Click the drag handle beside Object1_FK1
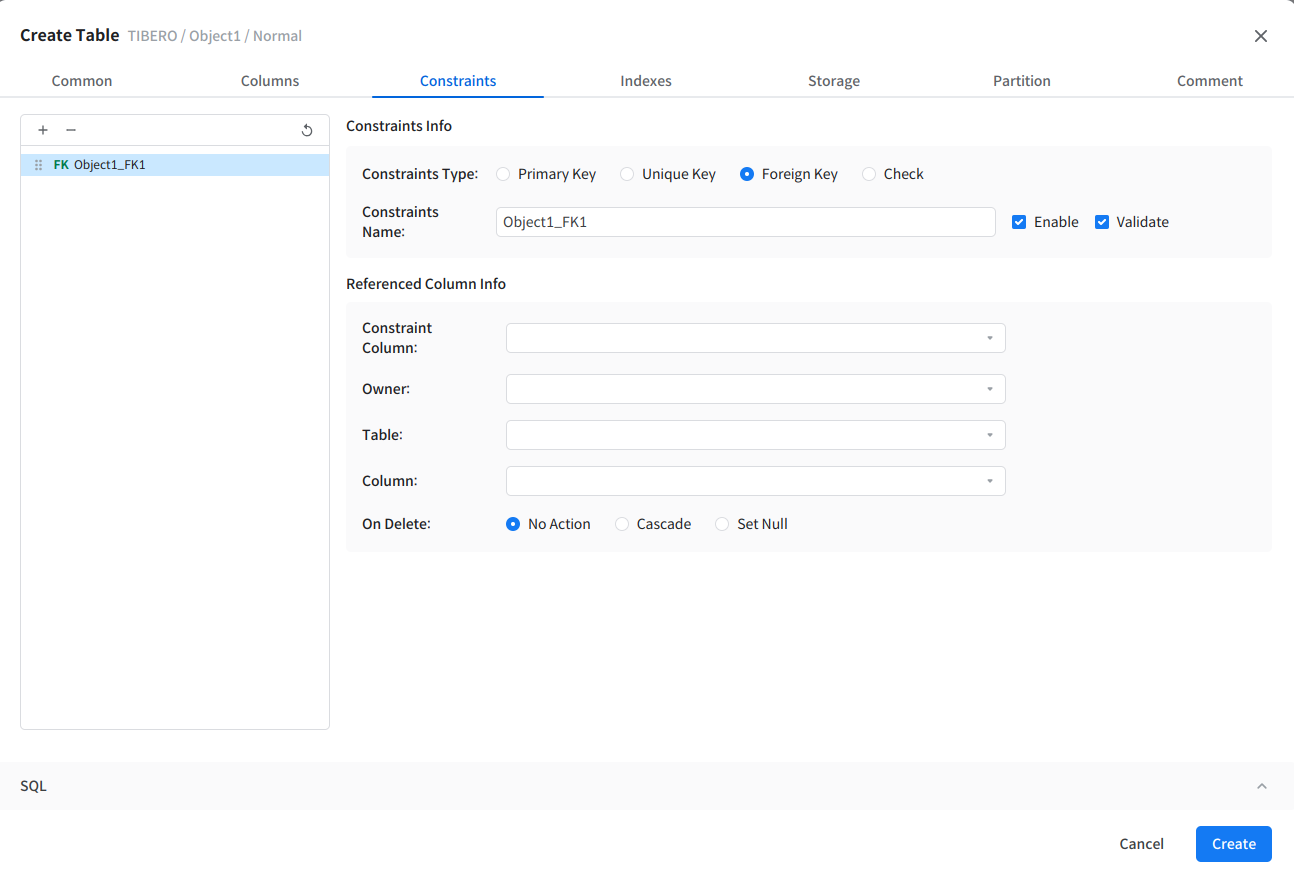The height and width of the screenshot is (882, 1294). [x=39, y=165]
